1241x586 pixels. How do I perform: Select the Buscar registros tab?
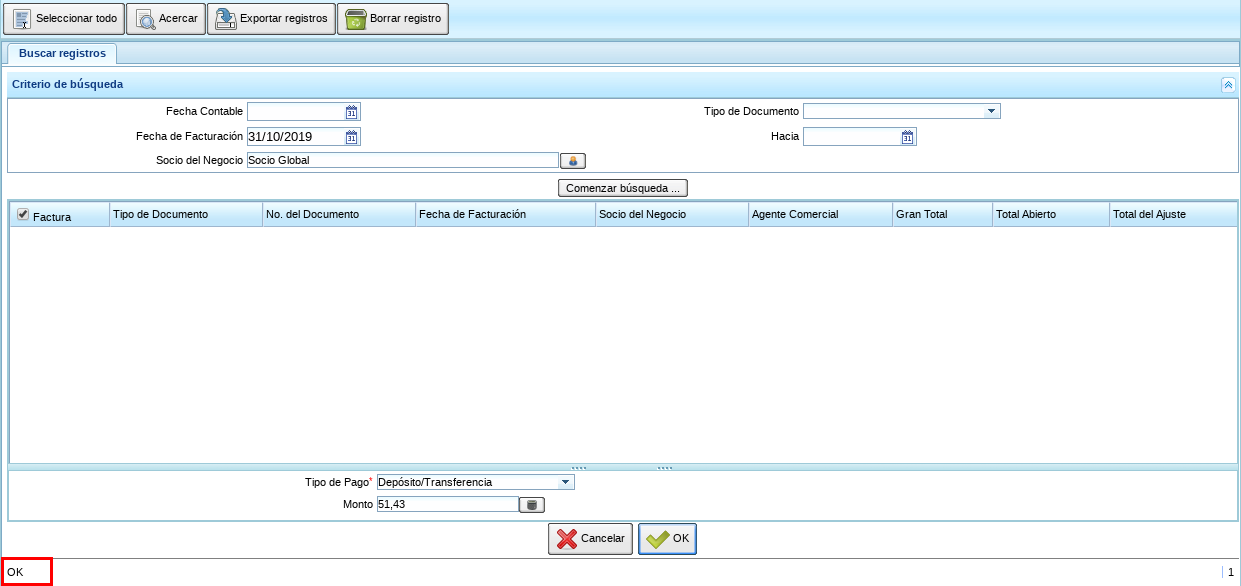[62, 53]
